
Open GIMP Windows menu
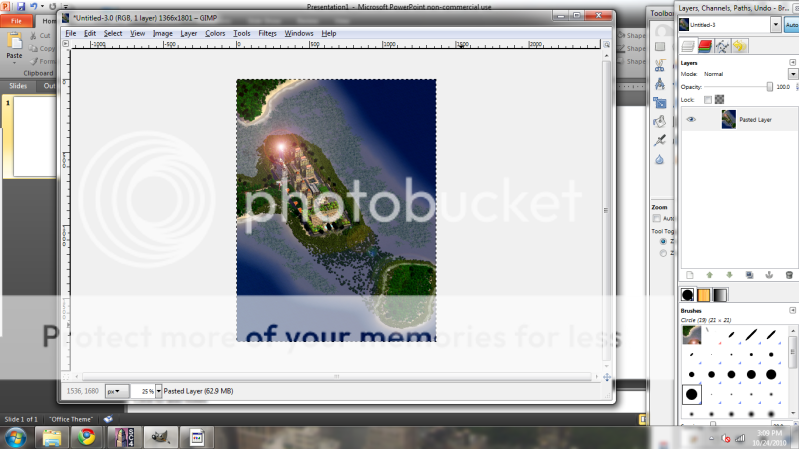click(x=299, y=33)
